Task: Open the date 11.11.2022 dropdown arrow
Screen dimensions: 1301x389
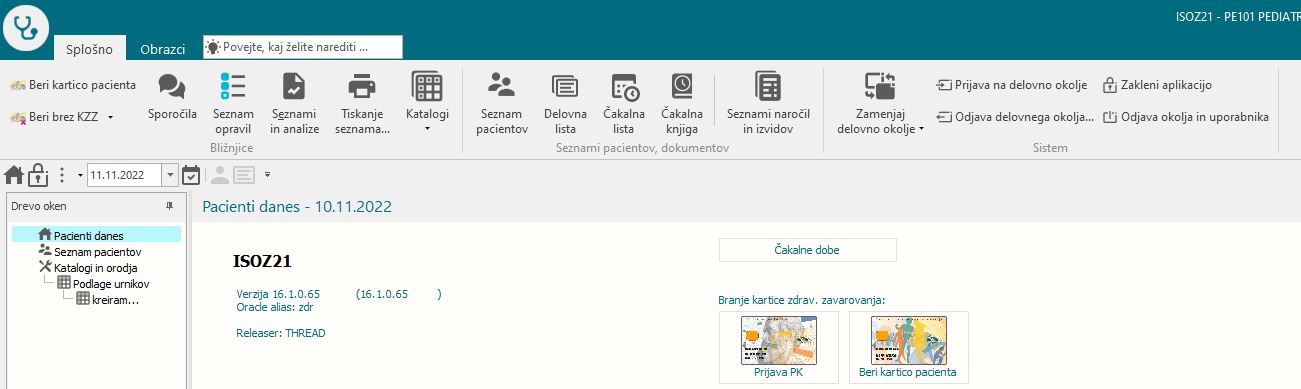Action: pos(169,175)
